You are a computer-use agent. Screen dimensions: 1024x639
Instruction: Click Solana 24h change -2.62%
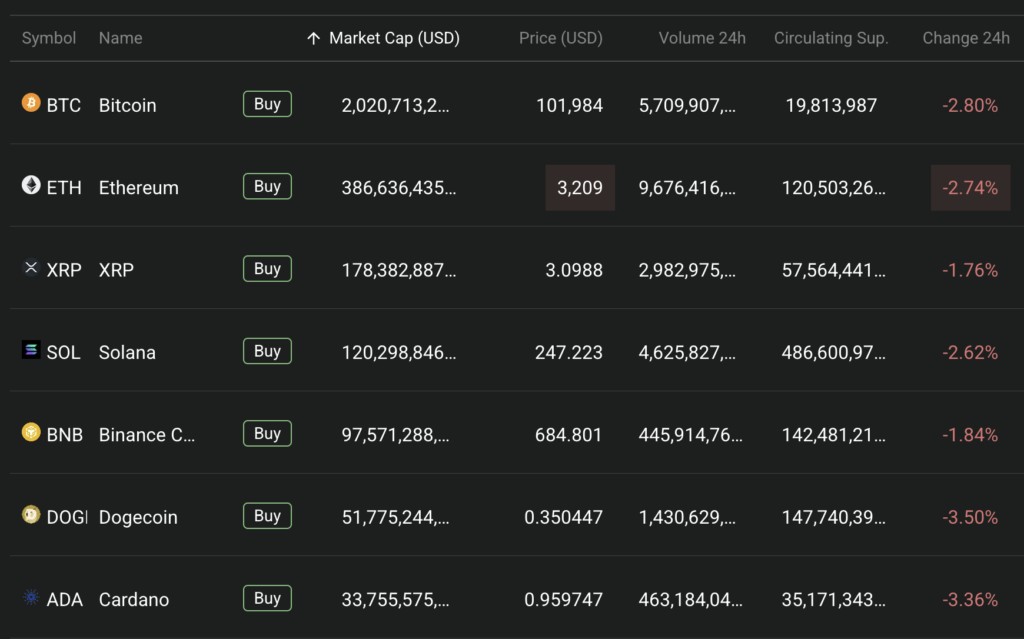click(970, 352)
